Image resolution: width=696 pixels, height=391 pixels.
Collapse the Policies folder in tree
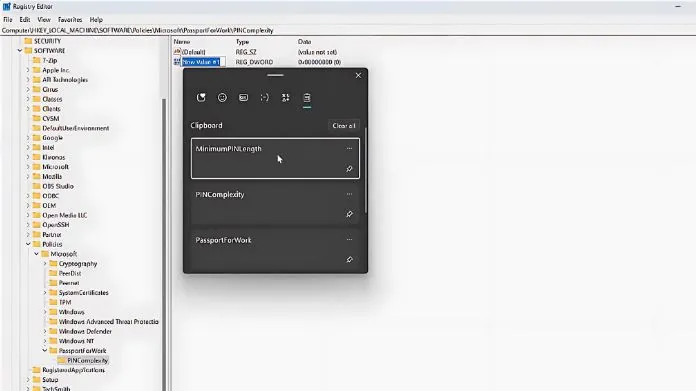pos(28,244)
